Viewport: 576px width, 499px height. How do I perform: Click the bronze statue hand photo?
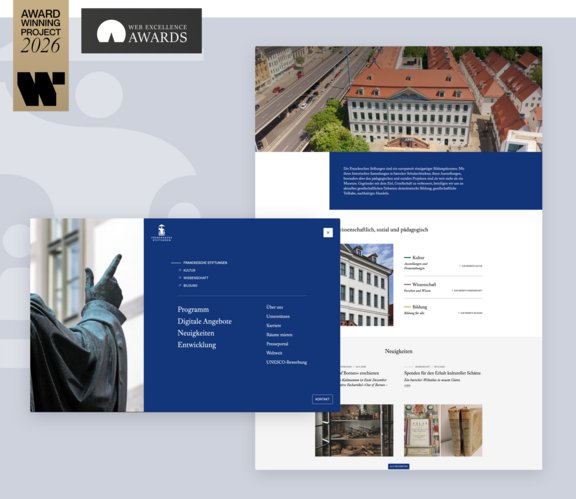coord(87,315)
